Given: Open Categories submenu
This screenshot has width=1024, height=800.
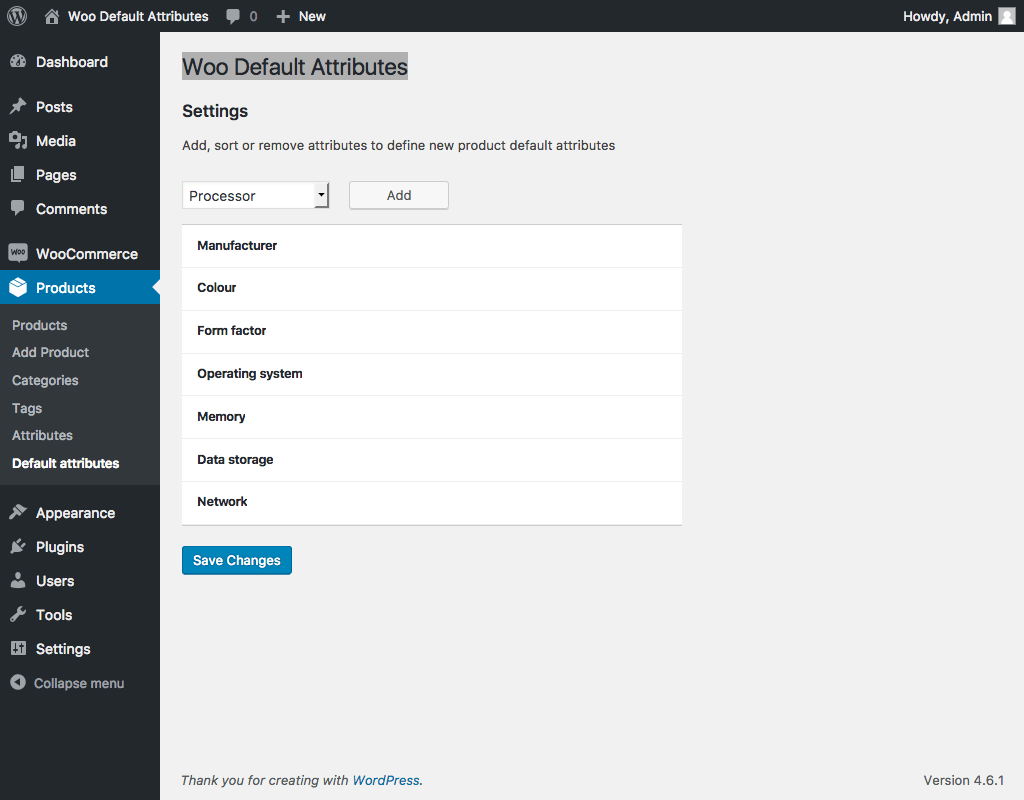Looking at the screenshot, I should [x=45, y=380].
